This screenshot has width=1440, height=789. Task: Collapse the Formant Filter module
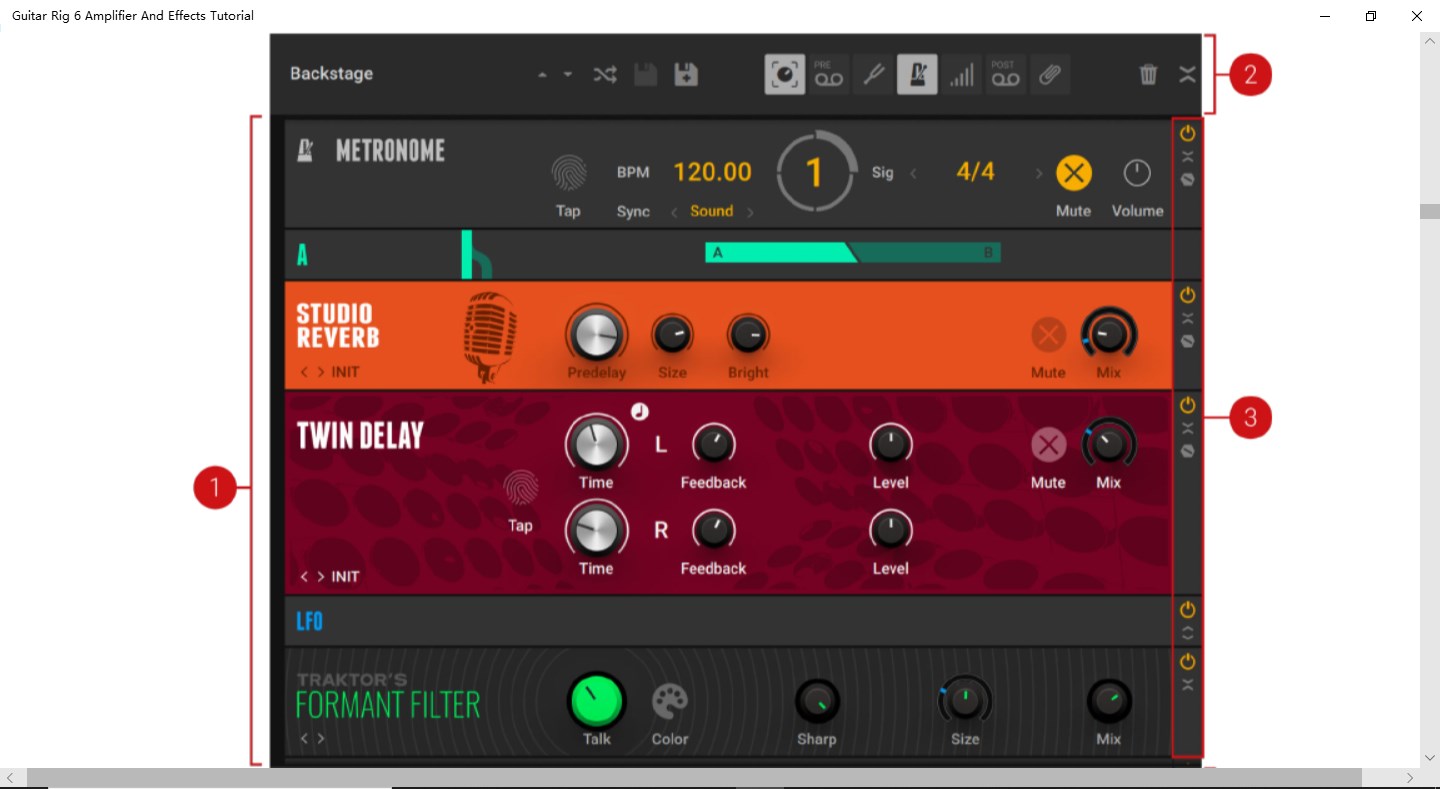tap(1187, 685)
